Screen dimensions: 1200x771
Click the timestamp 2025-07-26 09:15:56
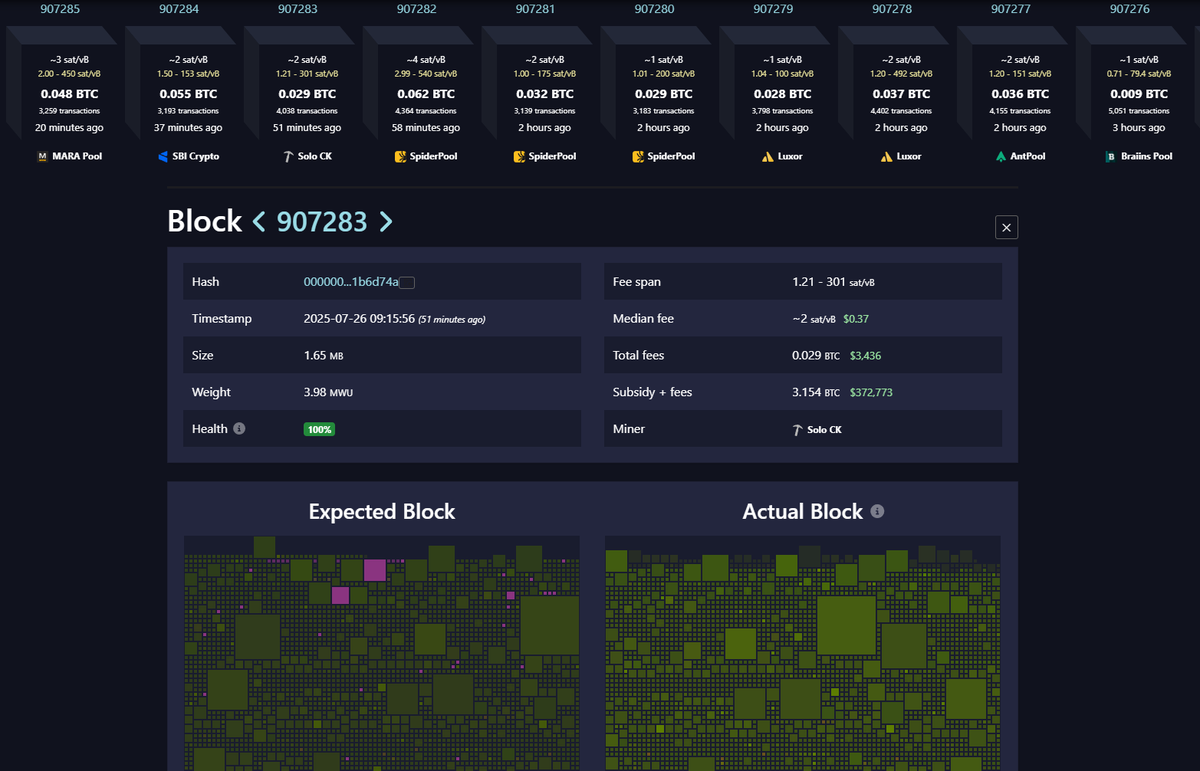pyautogui.click(x=359, y=319)
